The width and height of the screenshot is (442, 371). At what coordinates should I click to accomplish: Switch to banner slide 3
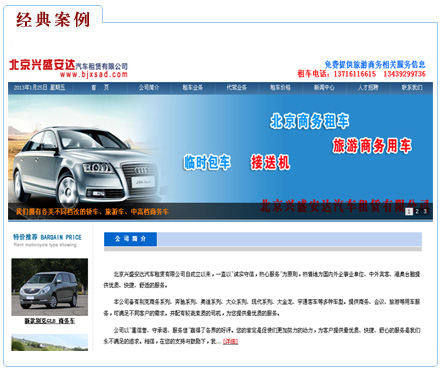(x=425, y=211)
